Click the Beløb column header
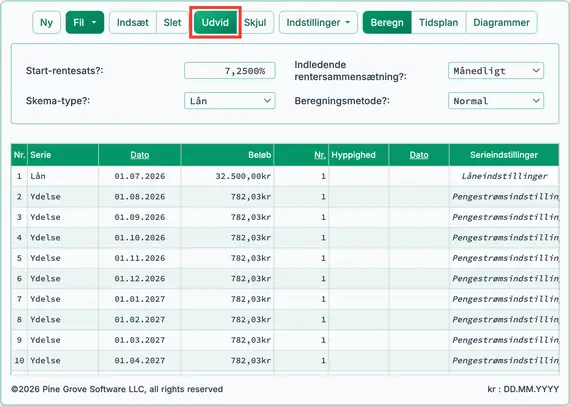 (x=228, y=155)
